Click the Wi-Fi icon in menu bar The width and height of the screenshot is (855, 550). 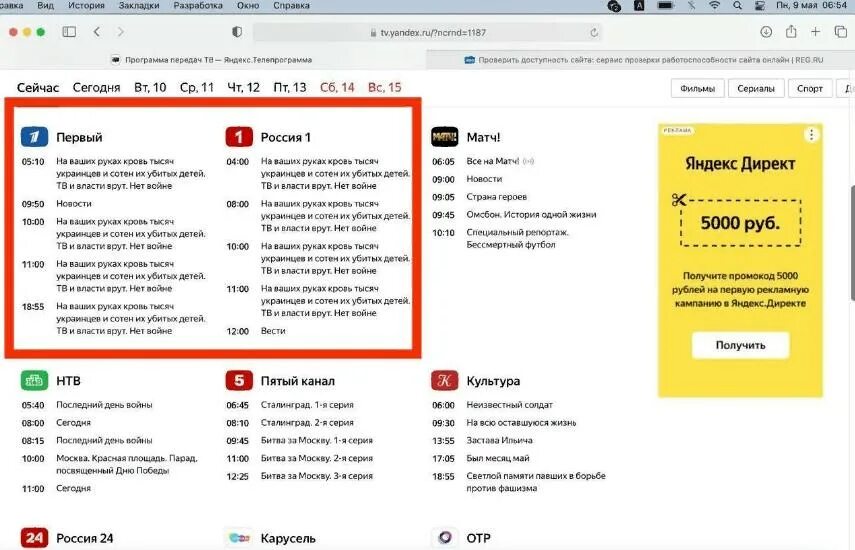(714, 5)
